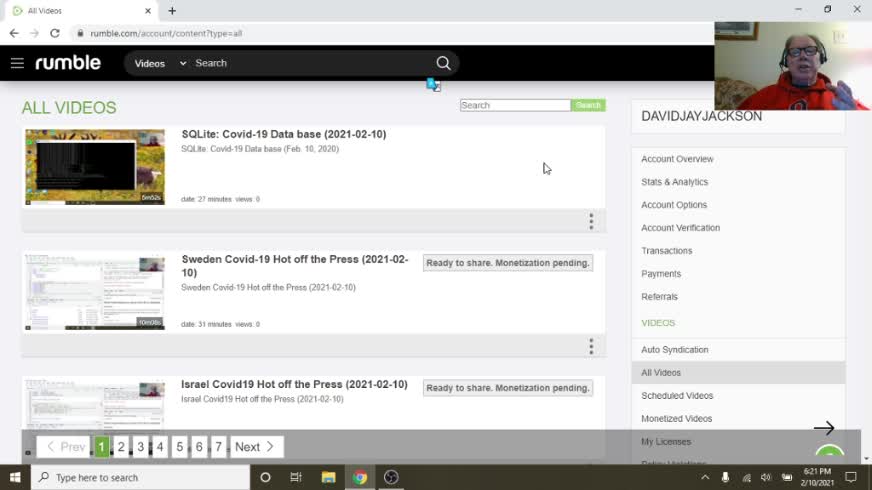Select All Videos in sidebar
Viewport: 872px width, 490px height.
739,373
